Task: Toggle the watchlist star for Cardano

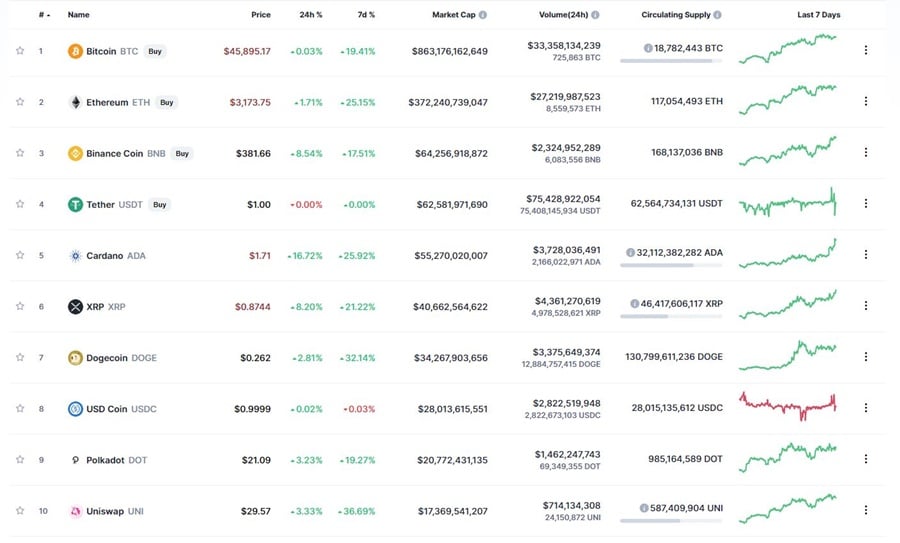Action: (20, 255)
